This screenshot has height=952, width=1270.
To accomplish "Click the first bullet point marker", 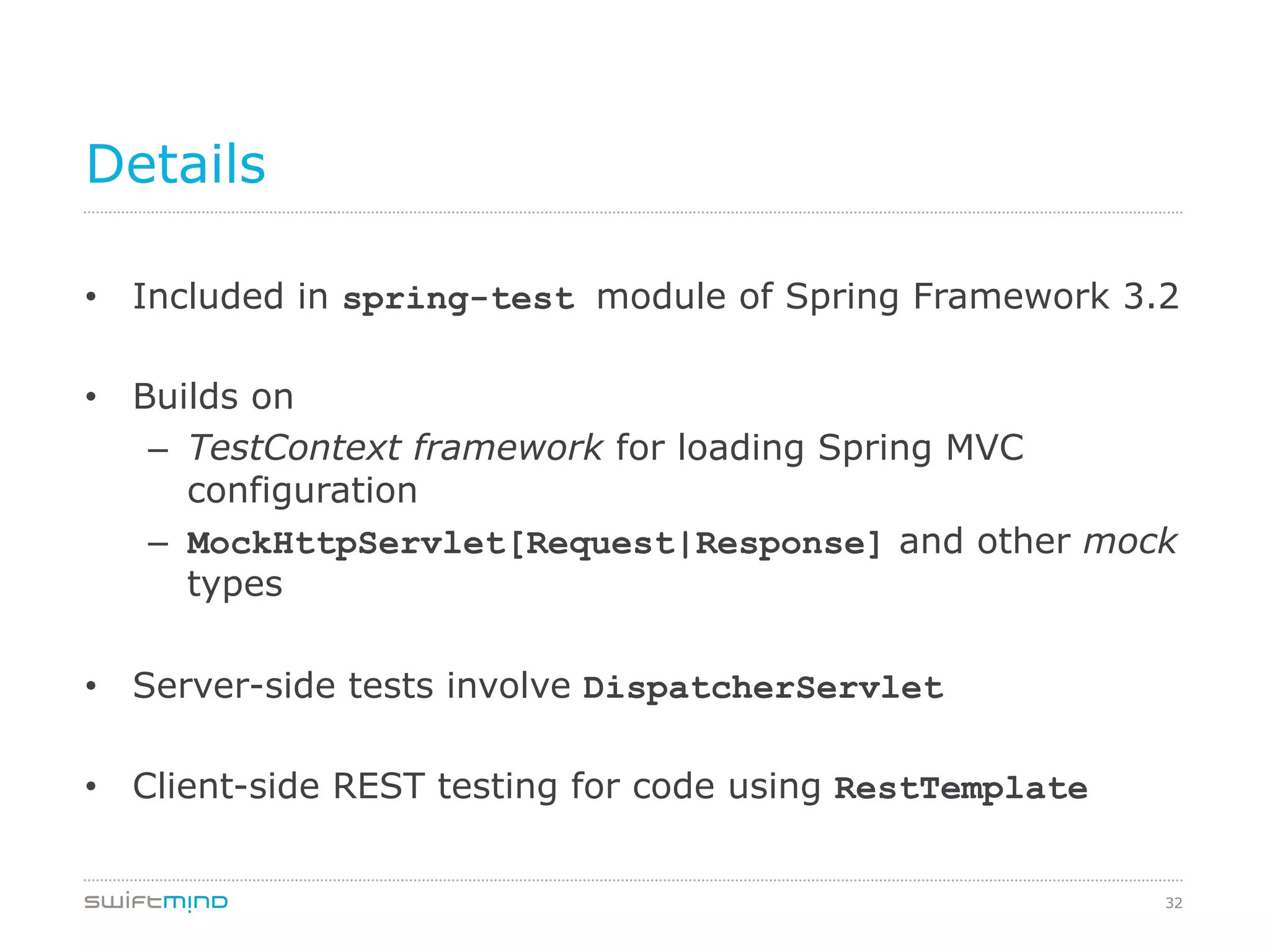I will point(91,297).
